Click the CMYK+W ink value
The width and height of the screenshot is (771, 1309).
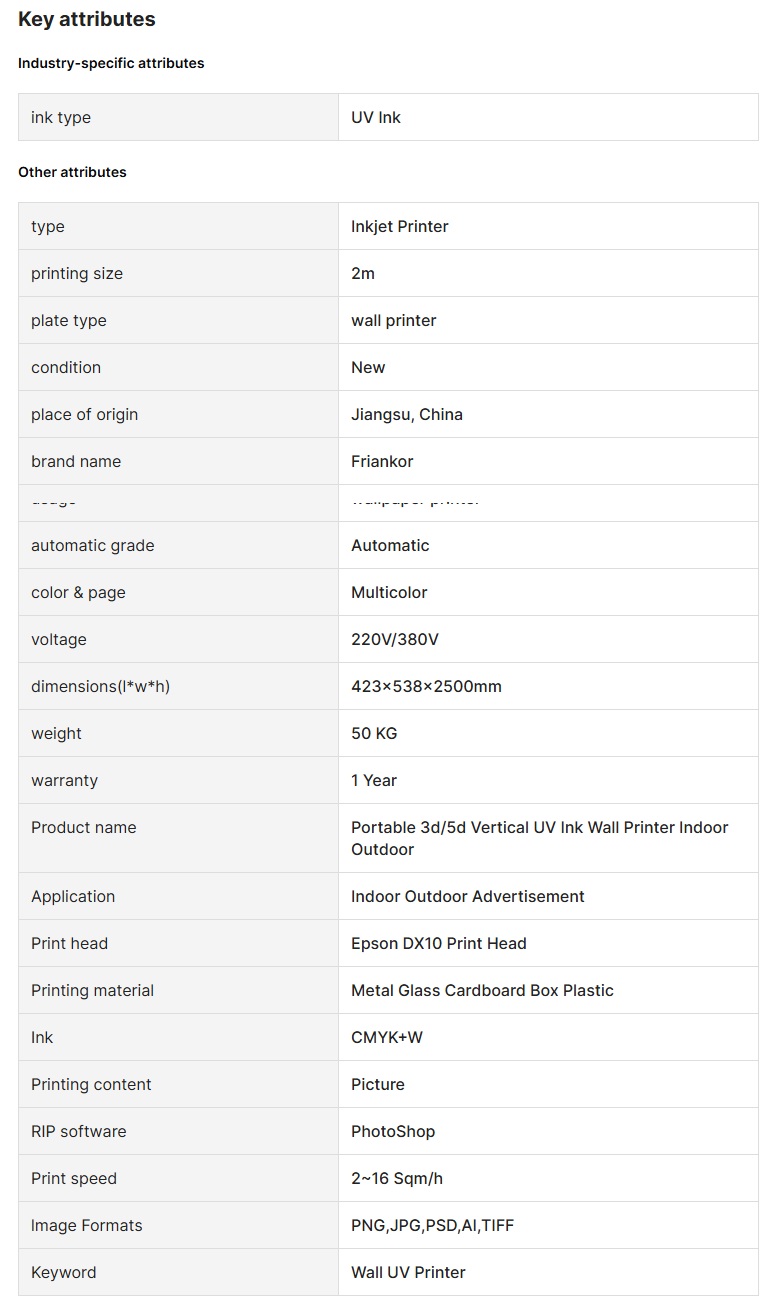pyautogui.click(x=386, y=1037)
